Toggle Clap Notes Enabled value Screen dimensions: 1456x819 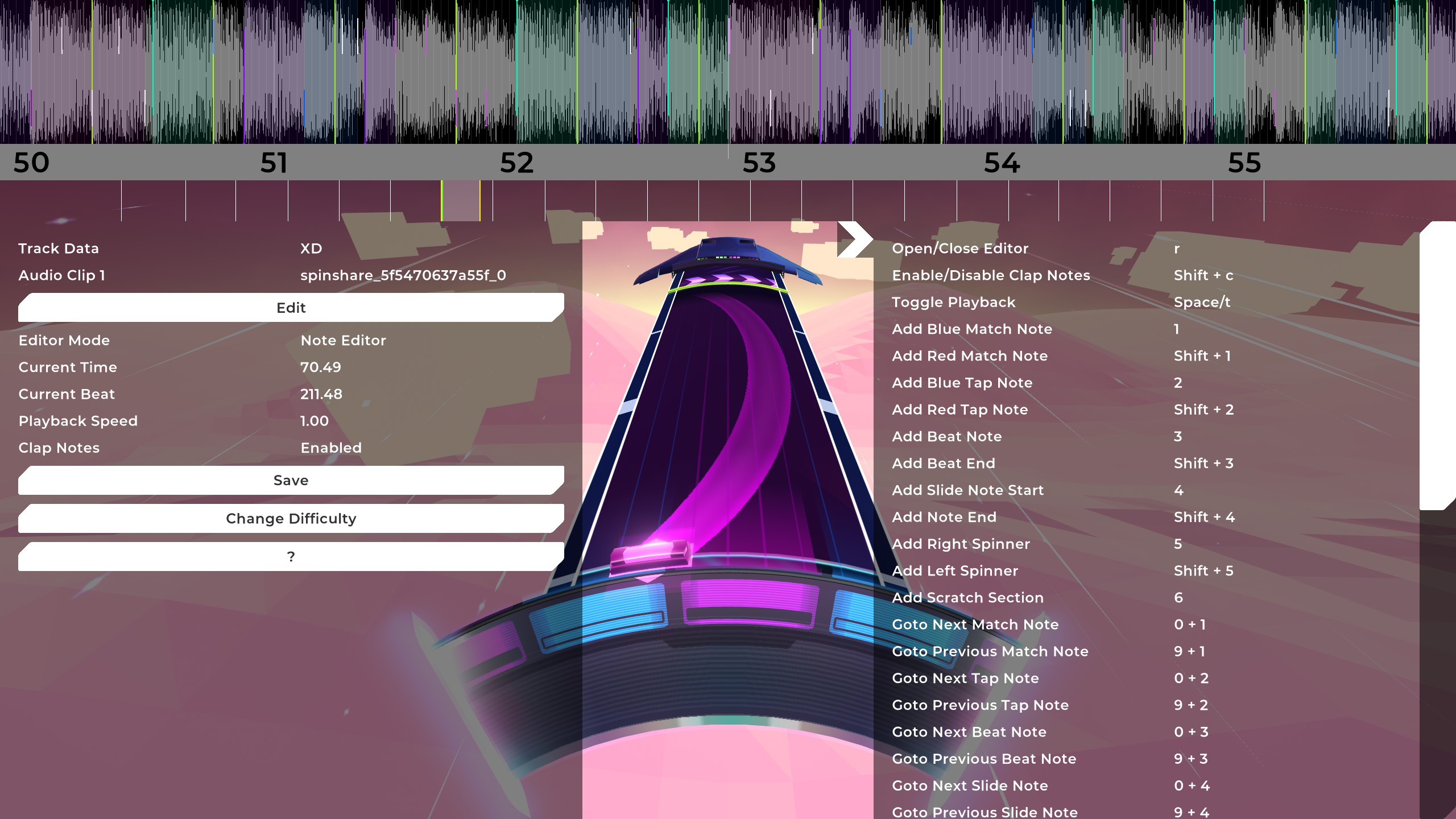(331, 448)
